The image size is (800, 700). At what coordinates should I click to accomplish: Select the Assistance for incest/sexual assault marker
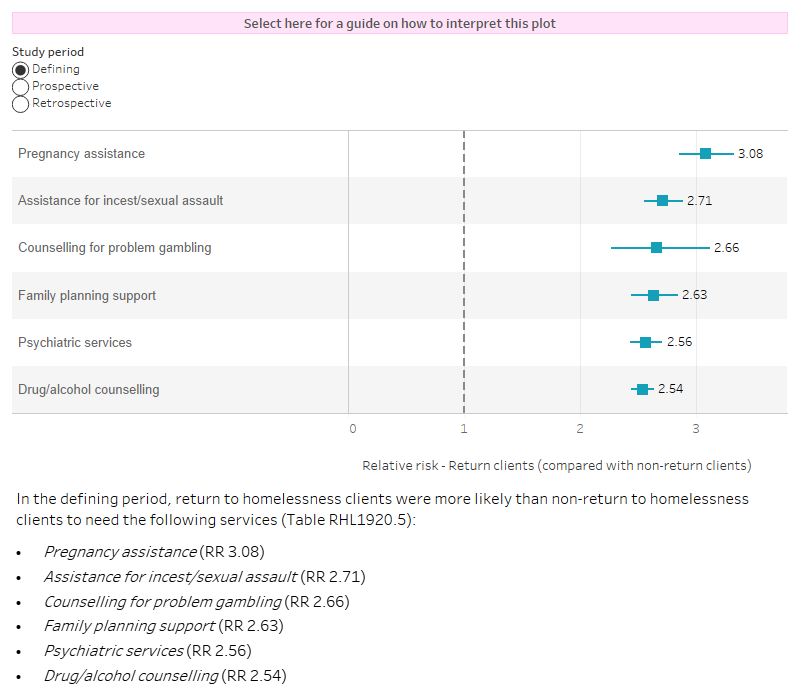[663, 200]
